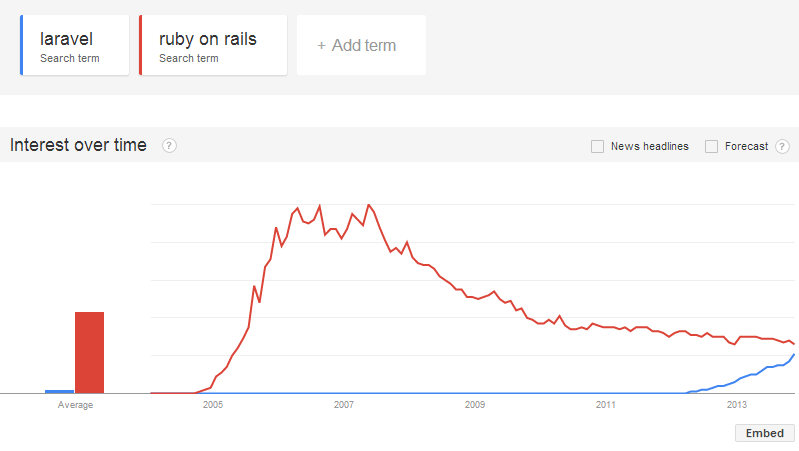
Task: Click the Interest over time heading
Action: [78, 145]
